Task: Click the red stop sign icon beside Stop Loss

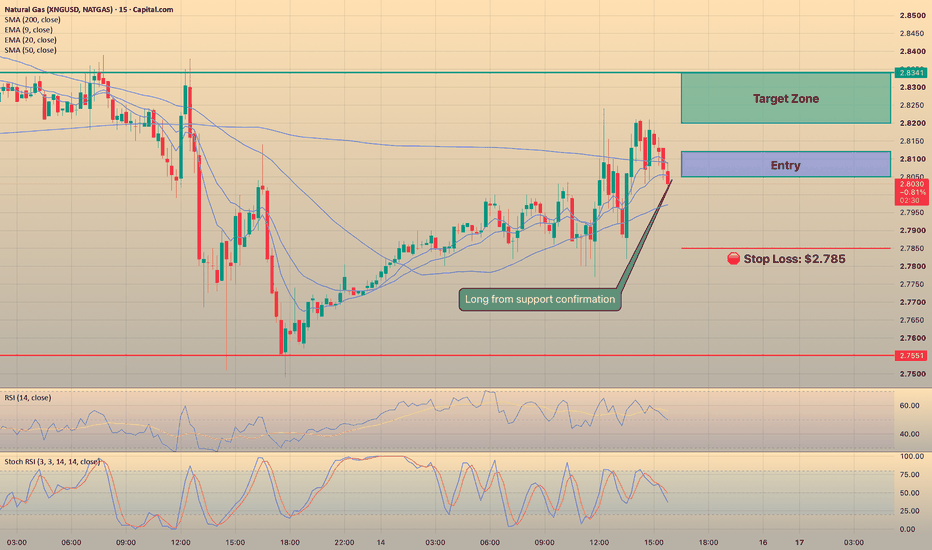Action: [x=733, y=259]
